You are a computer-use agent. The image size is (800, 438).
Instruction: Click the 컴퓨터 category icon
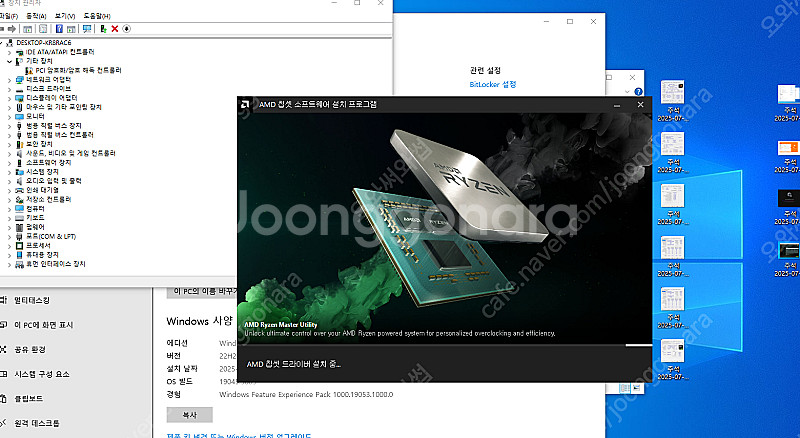coord(19,209)
